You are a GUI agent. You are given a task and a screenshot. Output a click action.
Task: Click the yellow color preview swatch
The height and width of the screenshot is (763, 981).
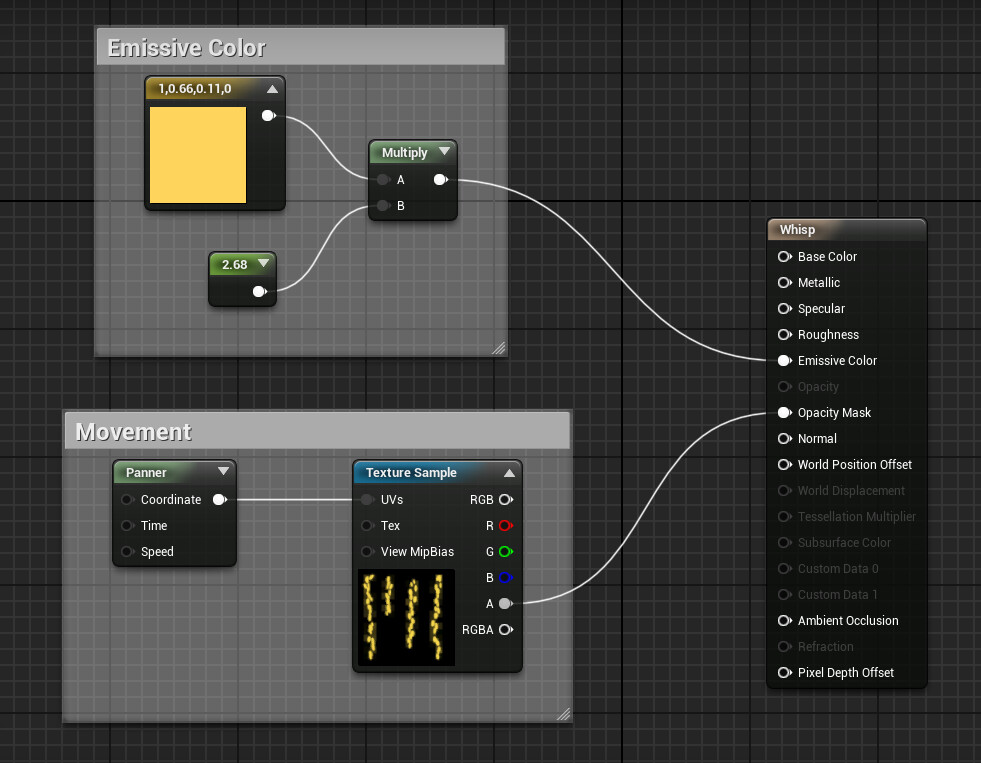[198, 155]
